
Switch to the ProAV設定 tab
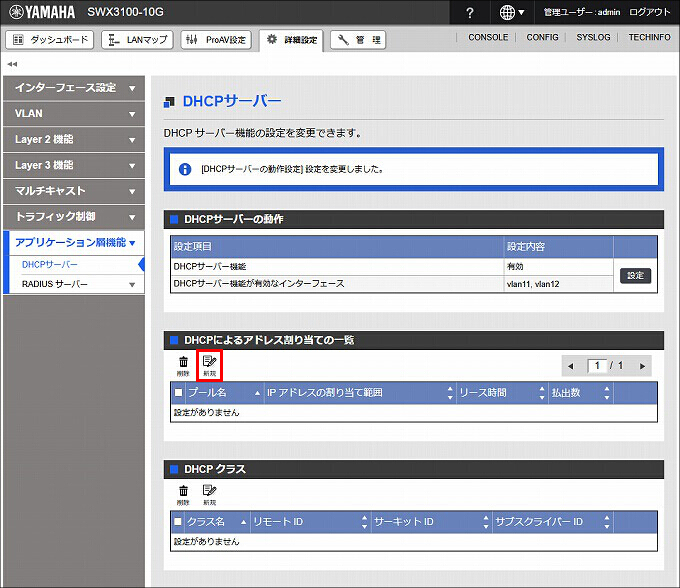216,40
